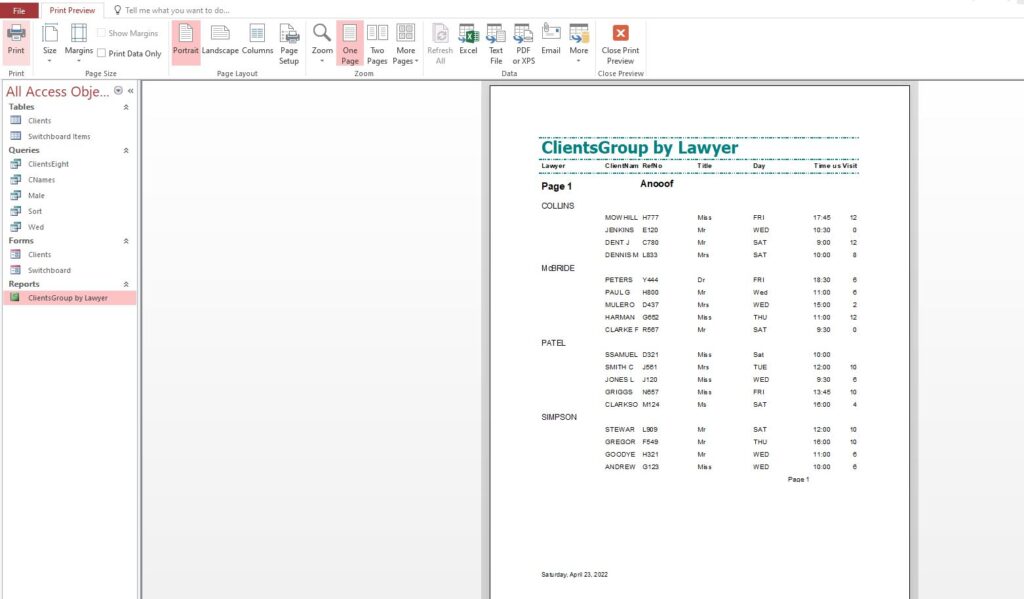Open the File tab
This screenshot has width=1024, height=599.
point(19,10)
